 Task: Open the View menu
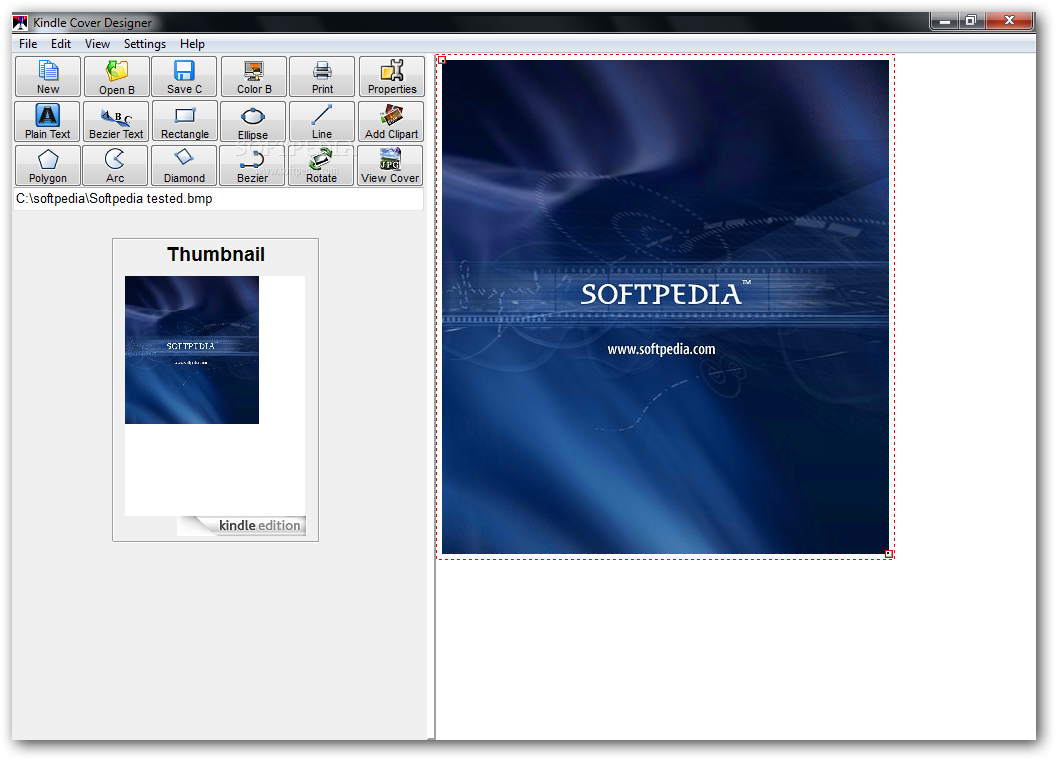[x=97, y=44]
